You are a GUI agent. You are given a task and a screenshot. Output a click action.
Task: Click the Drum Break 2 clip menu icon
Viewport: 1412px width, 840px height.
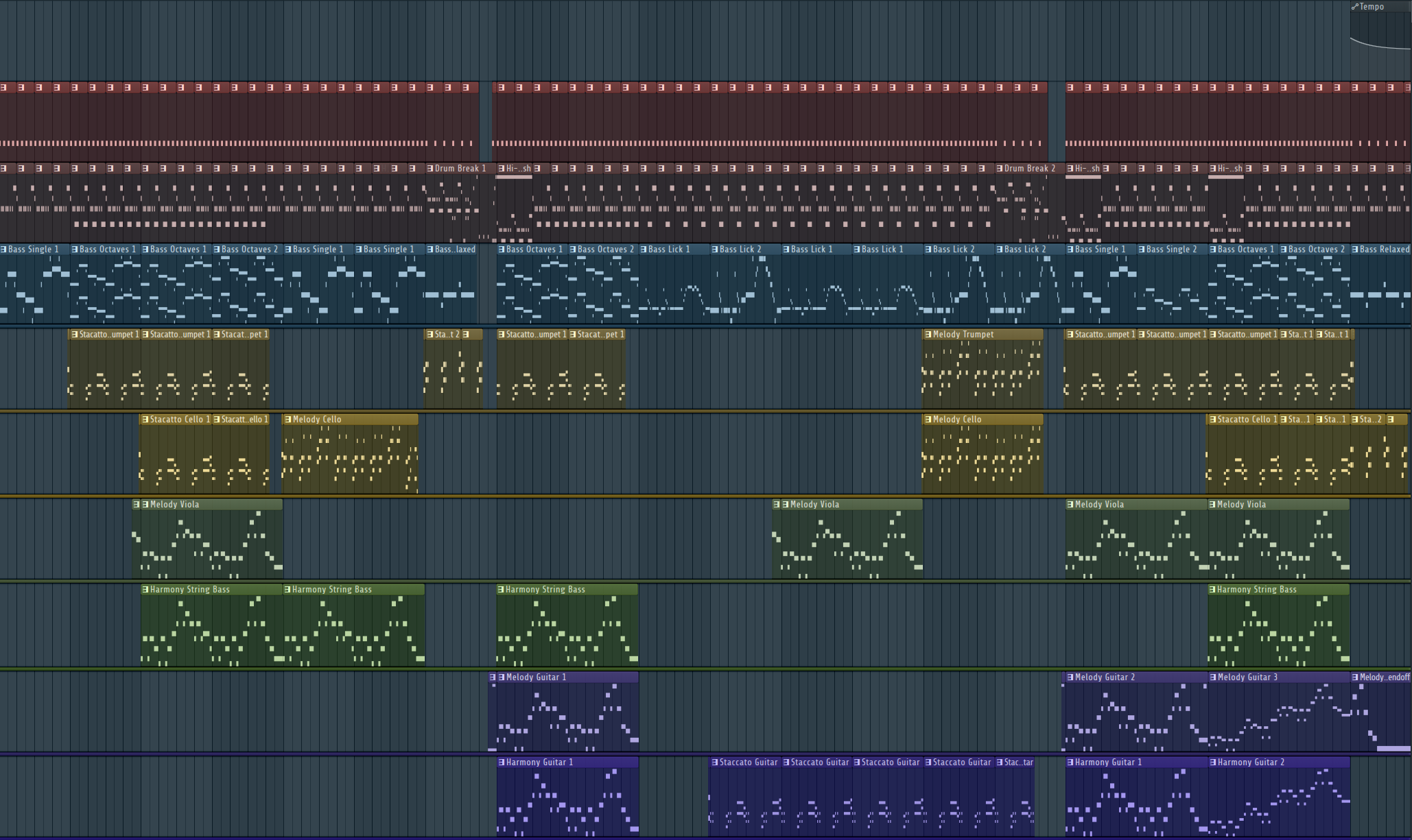(x=1000, y=169)
